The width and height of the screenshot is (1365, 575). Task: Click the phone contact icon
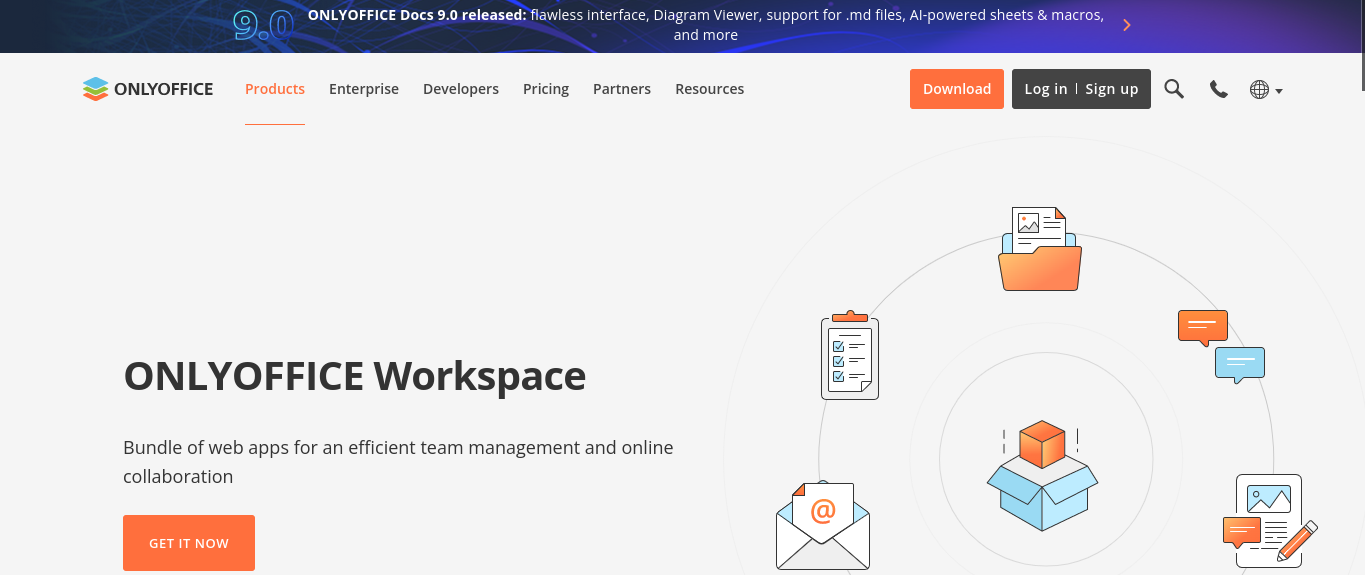[1218, 89]
